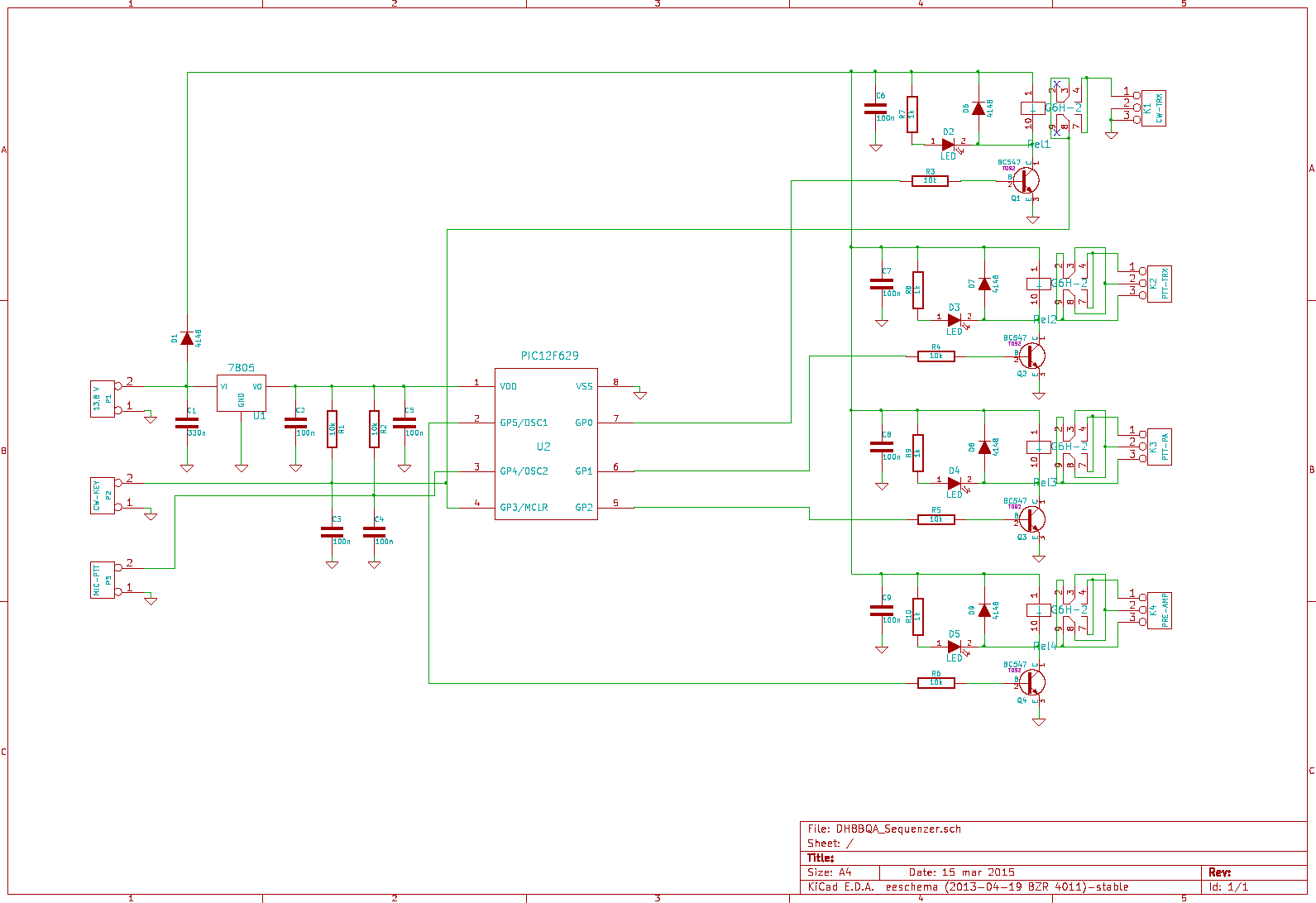Viewport: 1316px width, 903px height.
Task: Click the Sheet: / field
Action: (830, 843)
